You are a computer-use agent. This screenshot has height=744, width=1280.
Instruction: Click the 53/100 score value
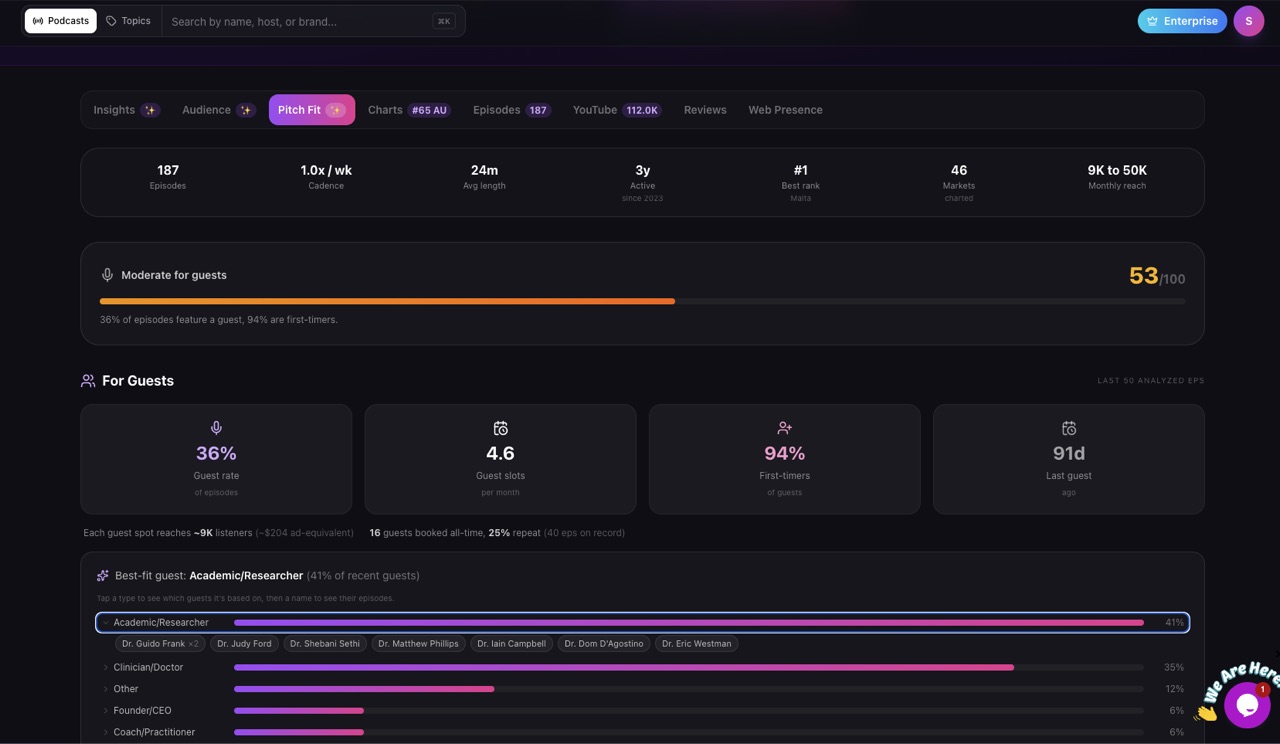tap(1157, 276)
